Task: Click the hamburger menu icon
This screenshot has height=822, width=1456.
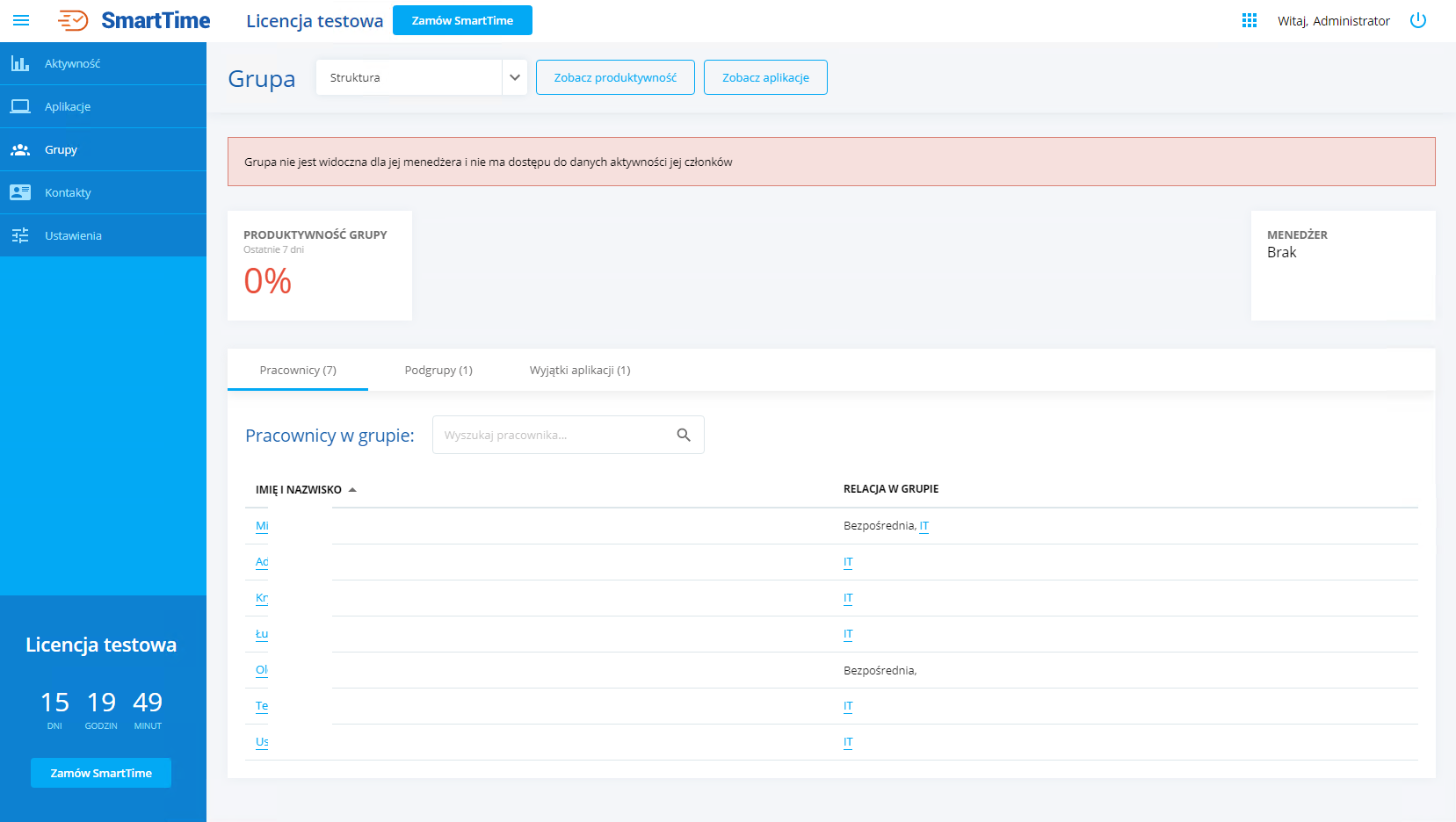Action: [x=21, y=20]
